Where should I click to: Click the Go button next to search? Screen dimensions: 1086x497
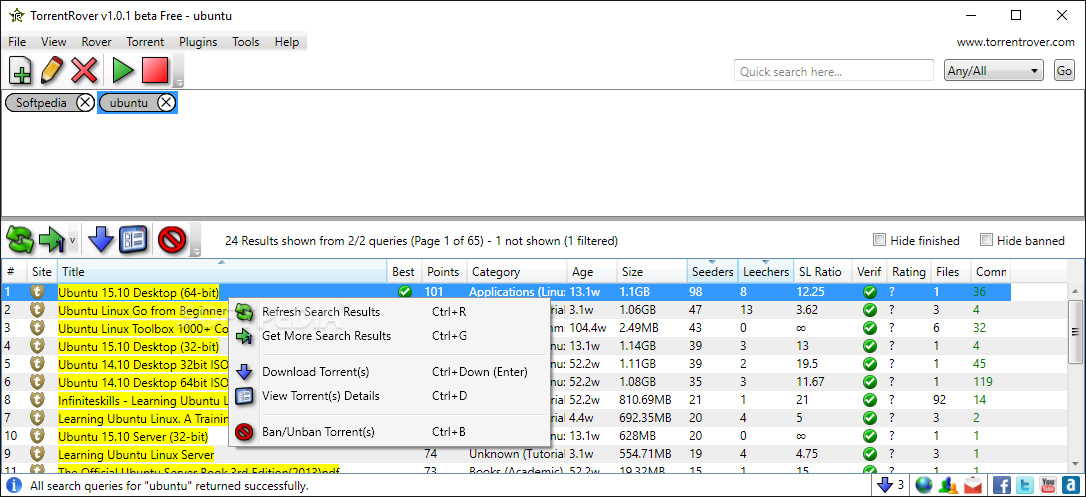[1065, 71]
